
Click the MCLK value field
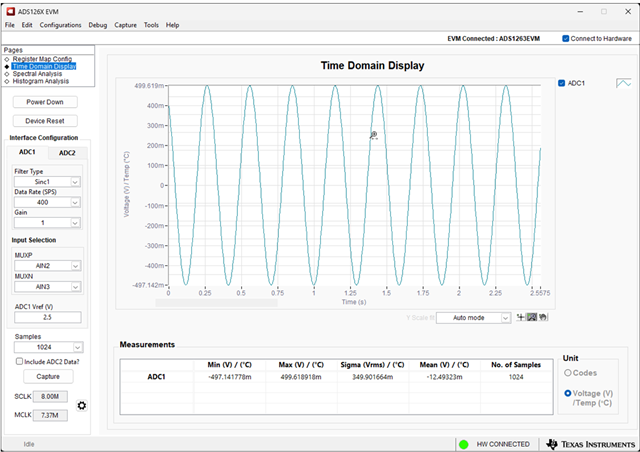point(50,415)
